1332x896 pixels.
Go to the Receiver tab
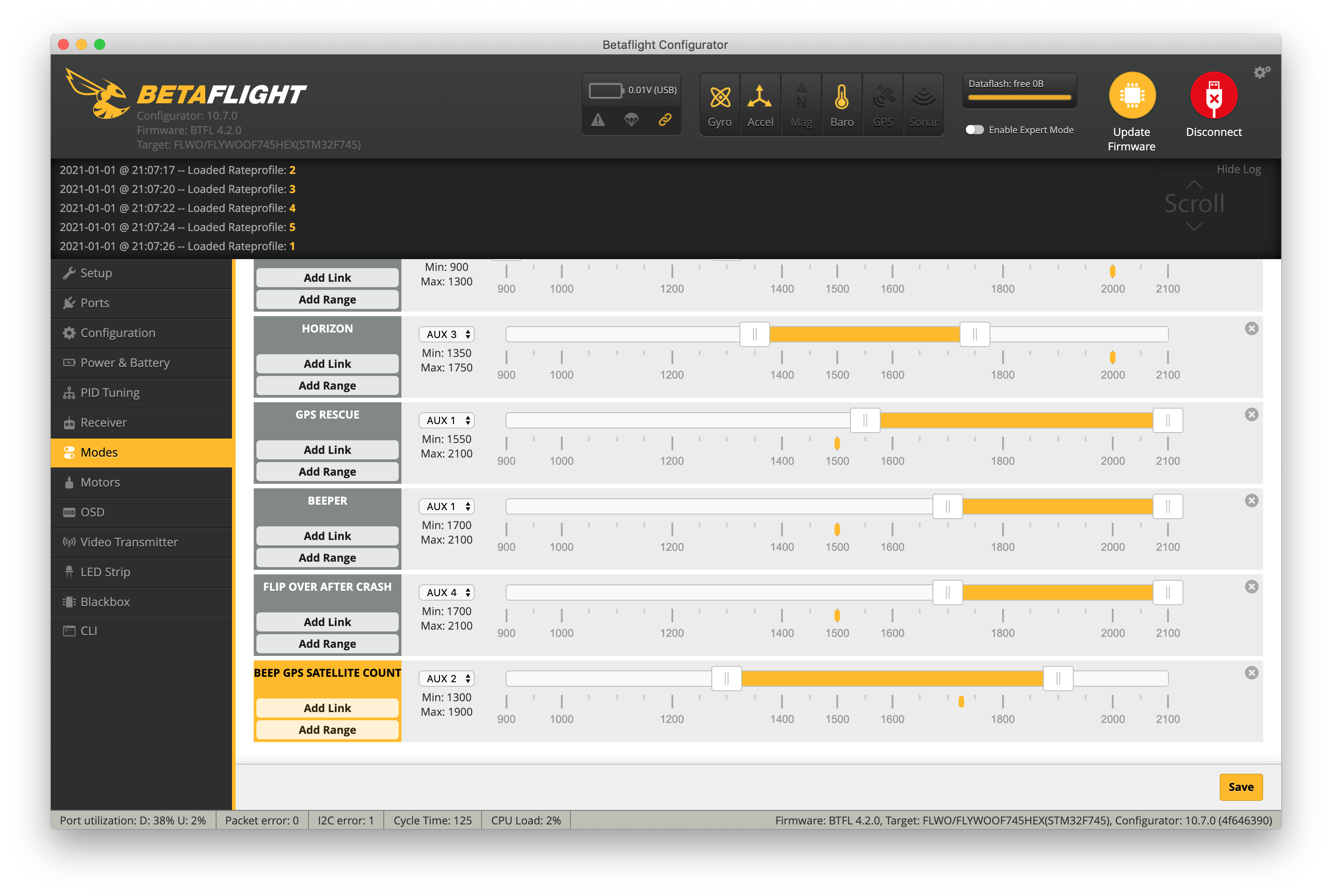[x=141, y=422]
